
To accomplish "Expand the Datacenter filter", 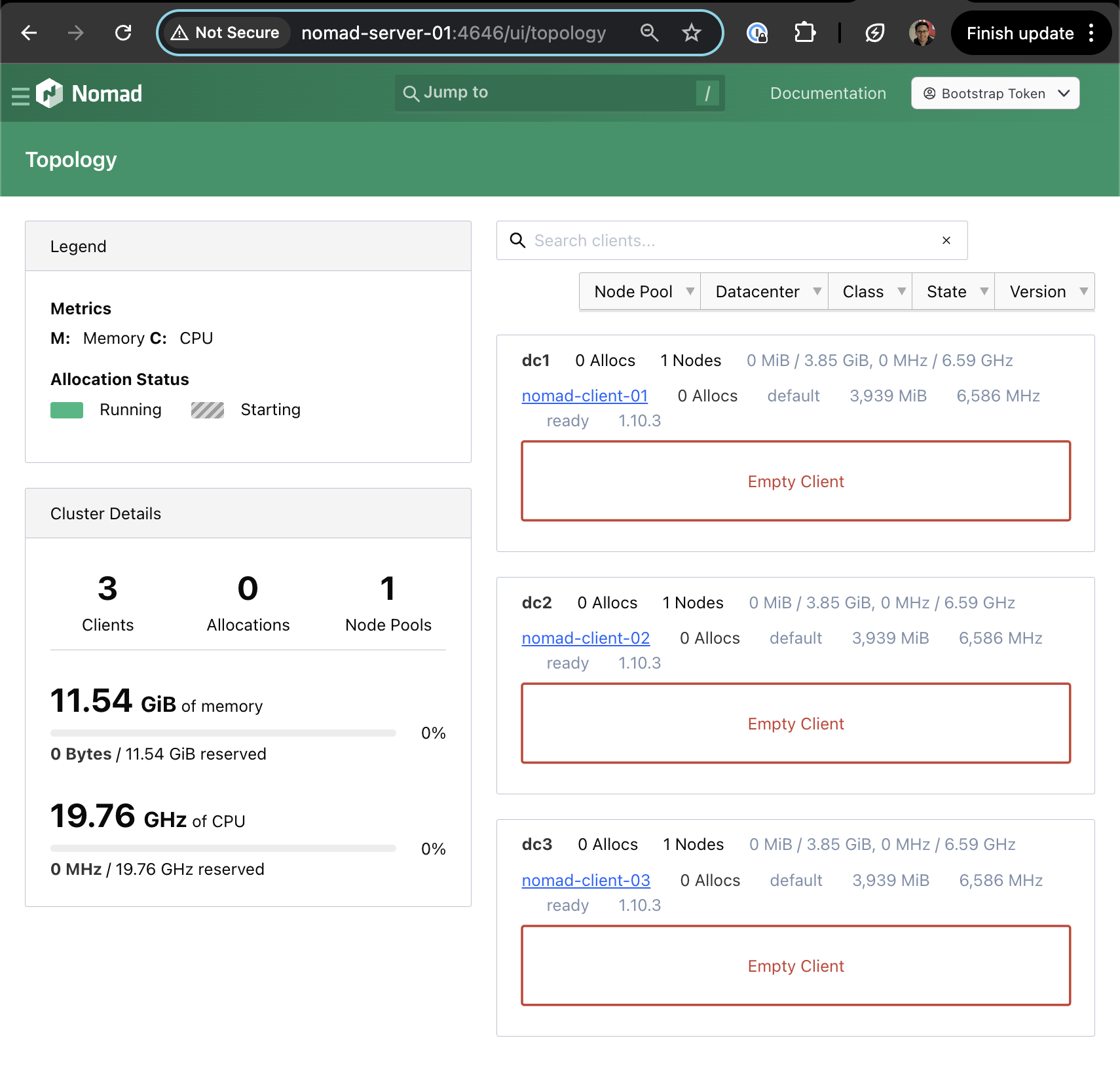I will pyautogui.click(x=764, y=291).
